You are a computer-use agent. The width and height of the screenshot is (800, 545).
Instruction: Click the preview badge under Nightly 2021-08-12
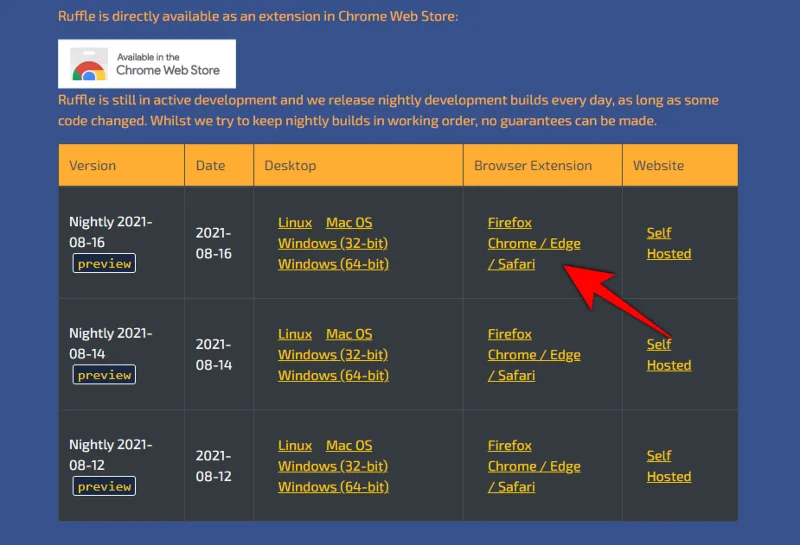point(104,486)
